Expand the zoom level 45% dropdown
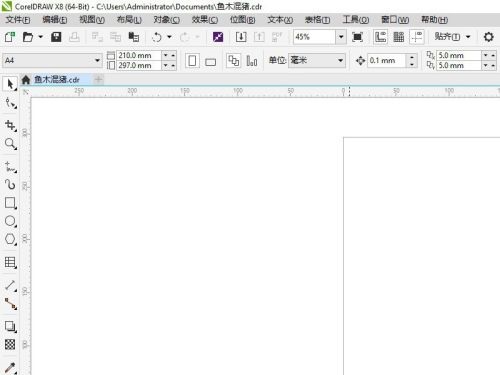This screenshot has height=375, width=500. tap(341, 37)
